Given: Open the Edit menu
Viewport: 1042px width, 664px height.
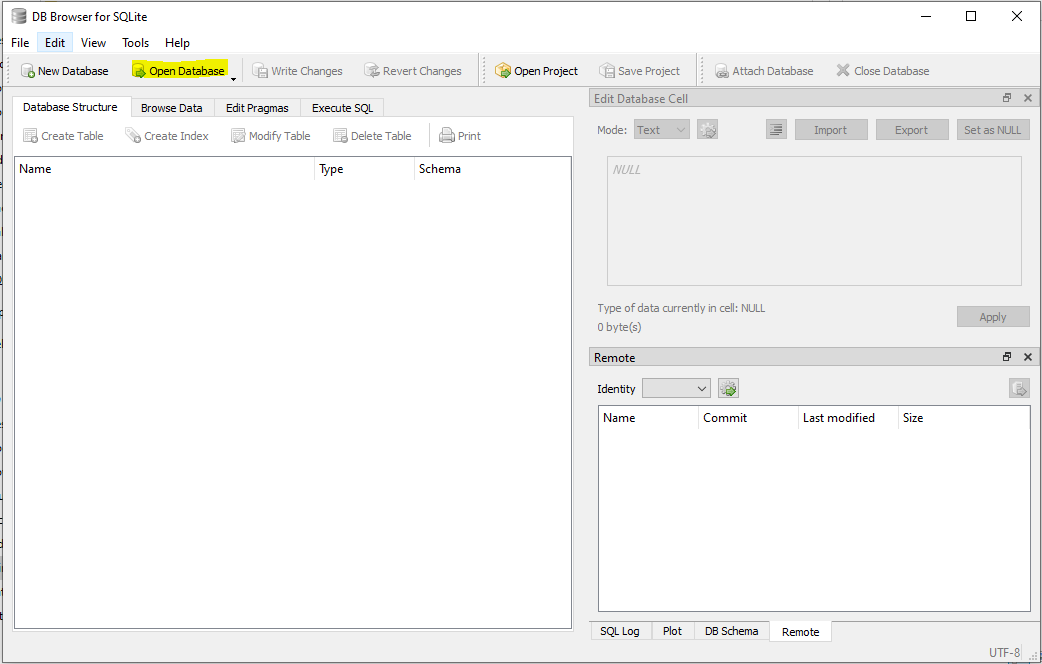Looking at the screenshot, I should [54, 43].
